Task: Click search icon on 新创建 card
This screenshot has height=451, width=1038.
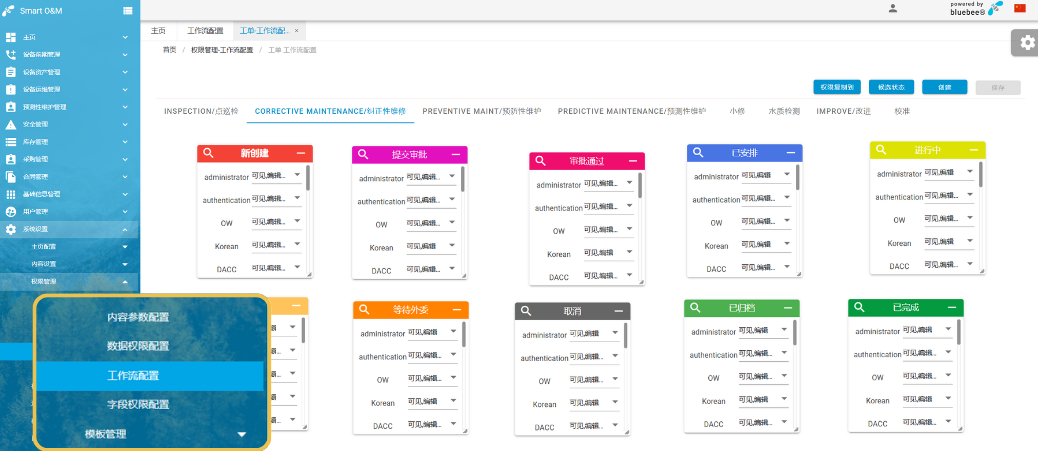Action: pyautogui.click(x=208, y=153)
